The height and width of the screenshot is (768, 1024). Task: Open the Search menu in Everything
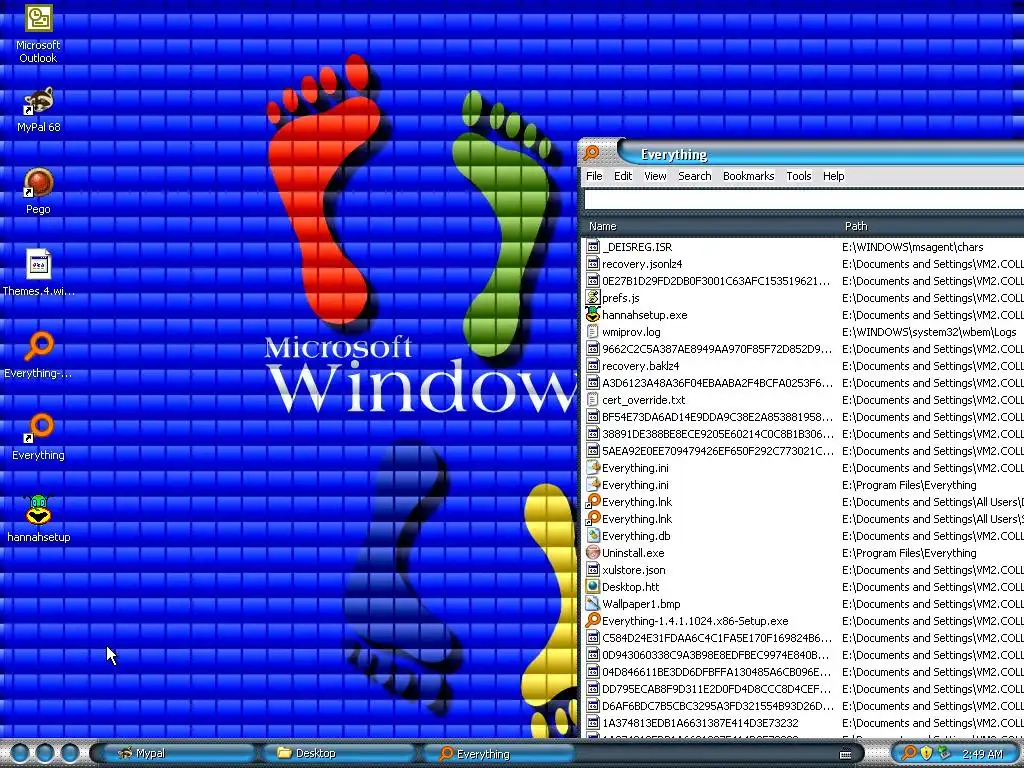tap(695, 176)
